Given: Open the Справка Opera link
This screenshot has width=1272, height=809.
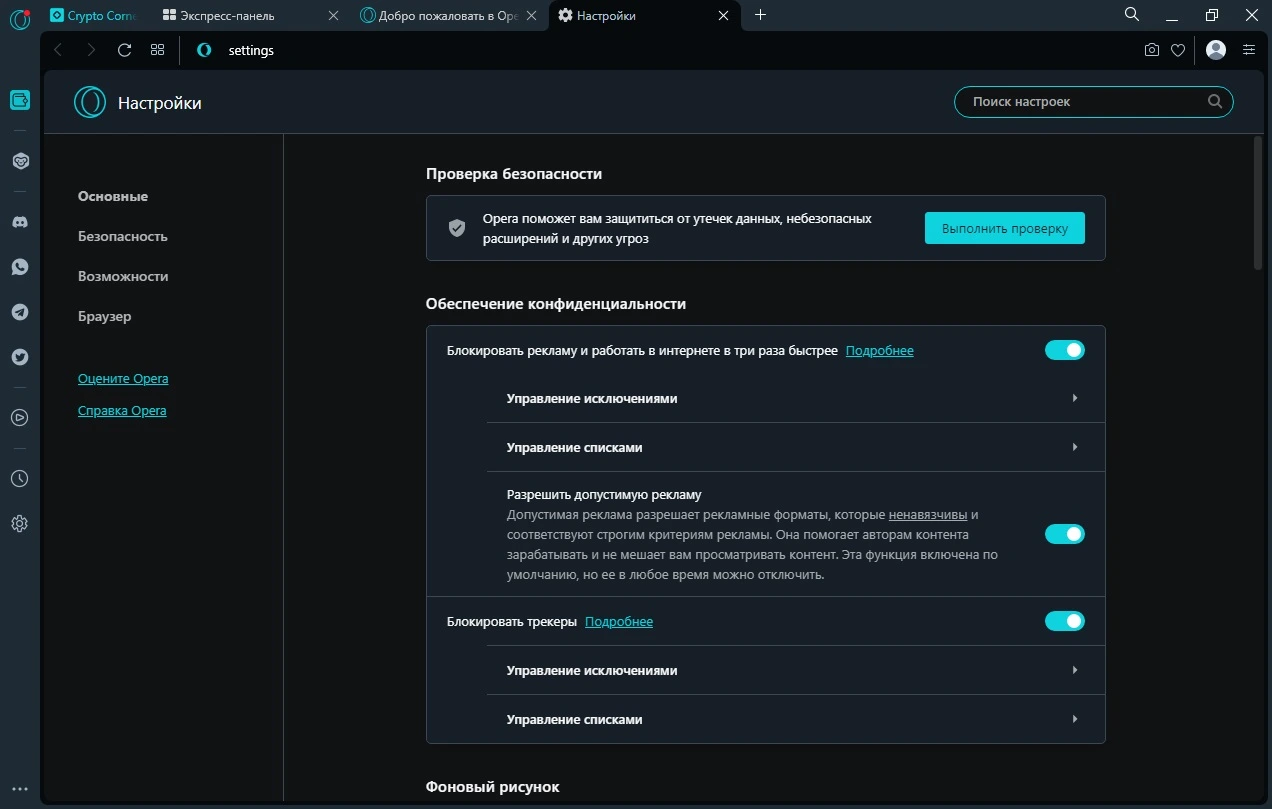Looking at the screenshot, I should (x=122, y=411).
